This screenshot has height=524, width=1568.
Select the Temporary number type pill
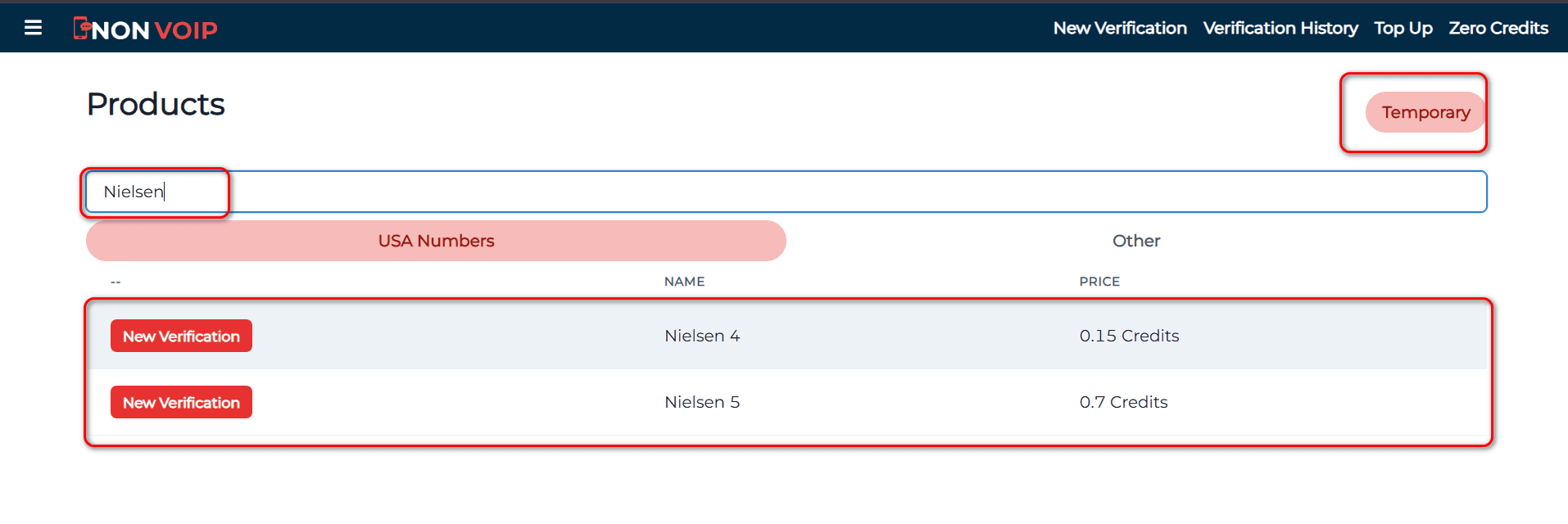(x=1425, y=112)
